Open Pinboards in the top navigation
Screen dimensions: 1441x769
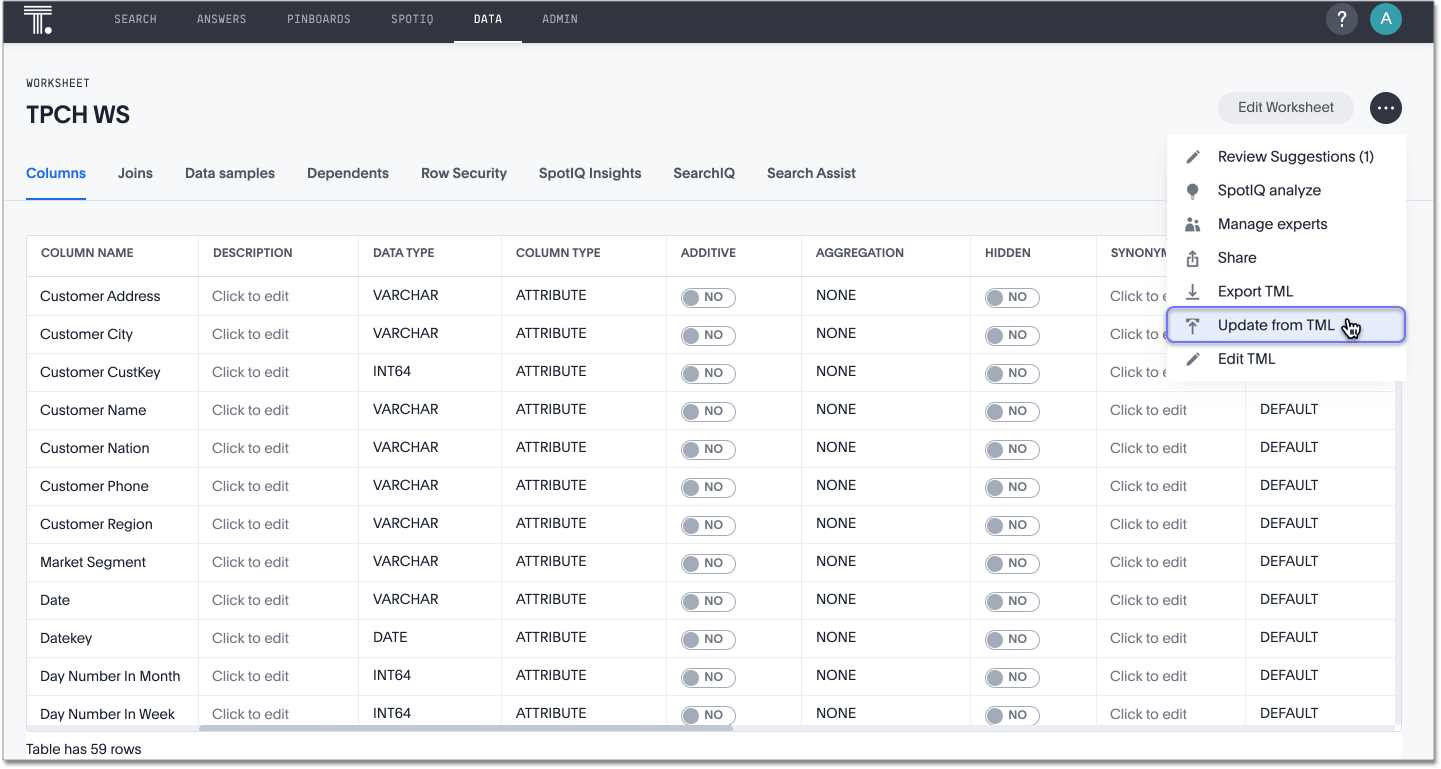(318, 20)
